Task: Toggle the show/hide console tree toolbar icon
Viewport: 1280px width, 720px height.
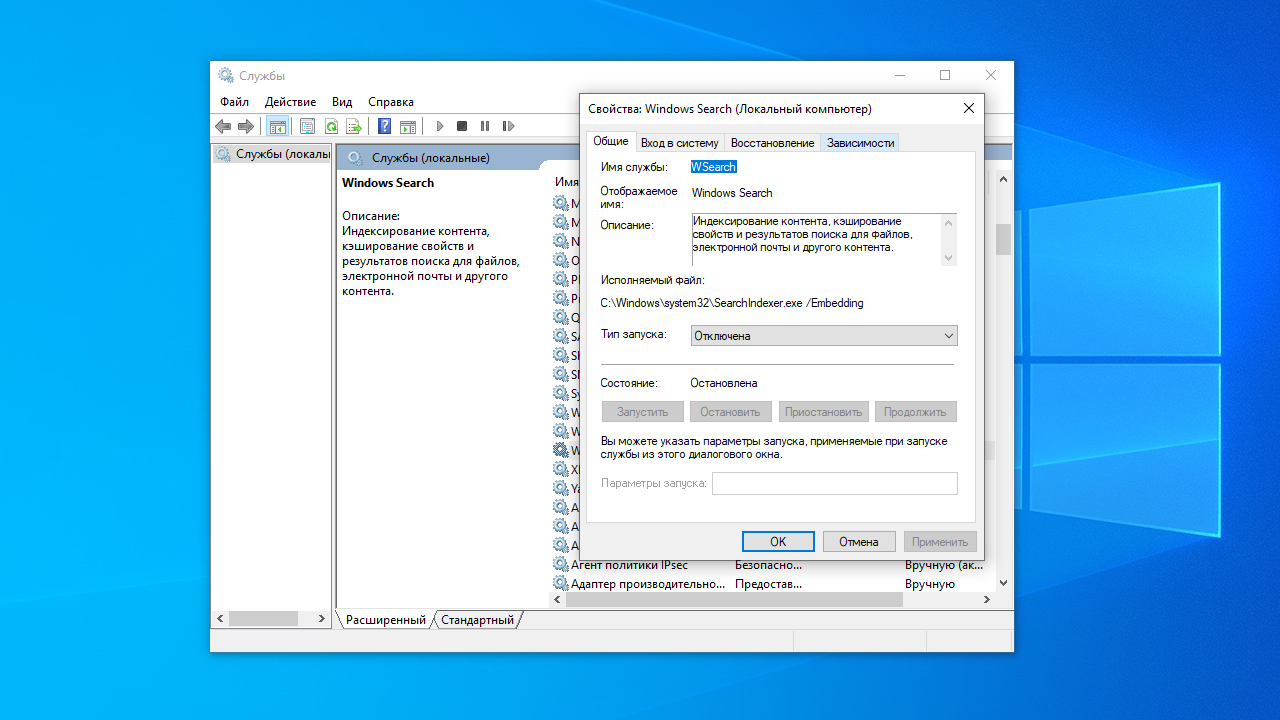Action: [x=277, y=126]
